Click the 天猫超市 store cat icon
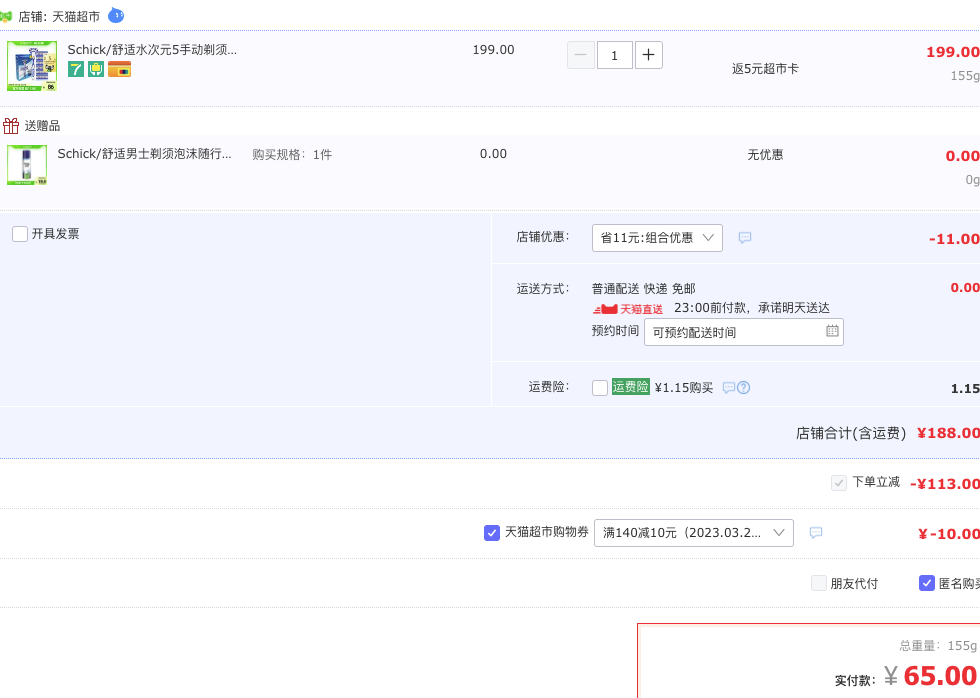Image resolution: width=980 pixels, height=698 pixels. coord(6,16)
